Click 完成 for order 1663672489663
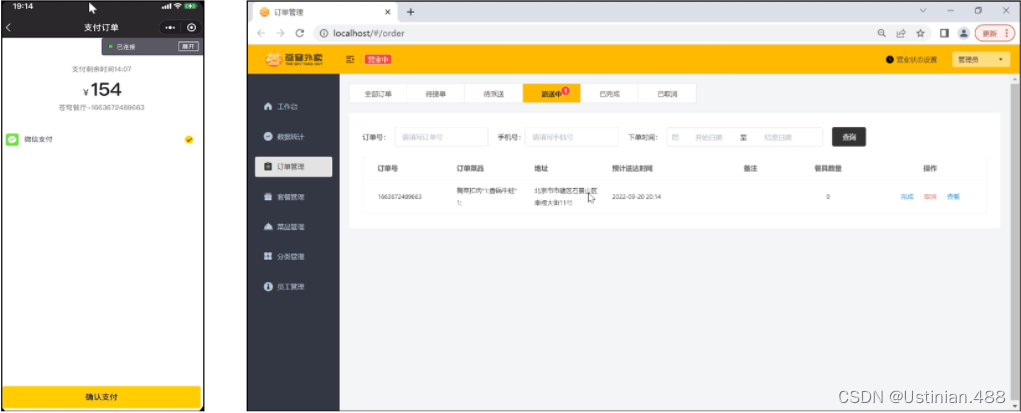 [x=907, y=196]
